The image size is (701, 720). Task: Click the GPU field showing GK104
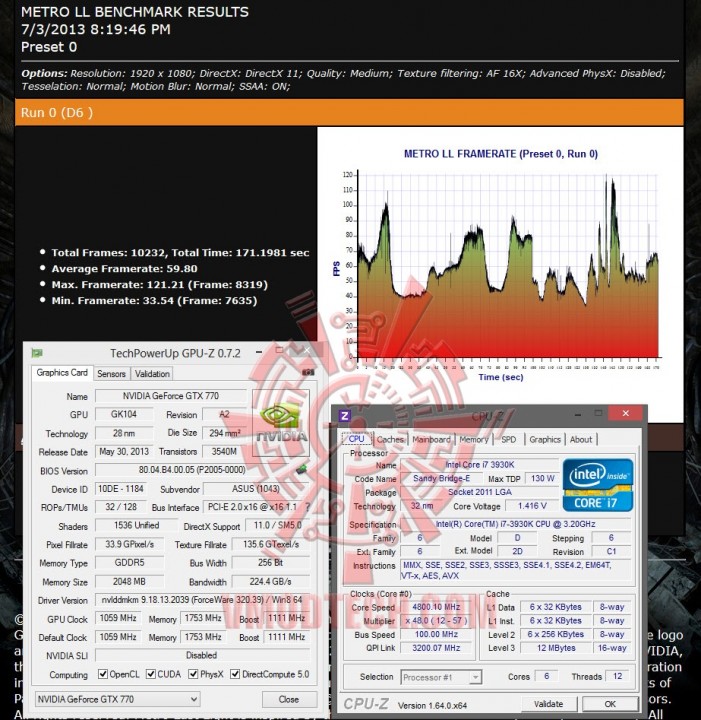124,414
